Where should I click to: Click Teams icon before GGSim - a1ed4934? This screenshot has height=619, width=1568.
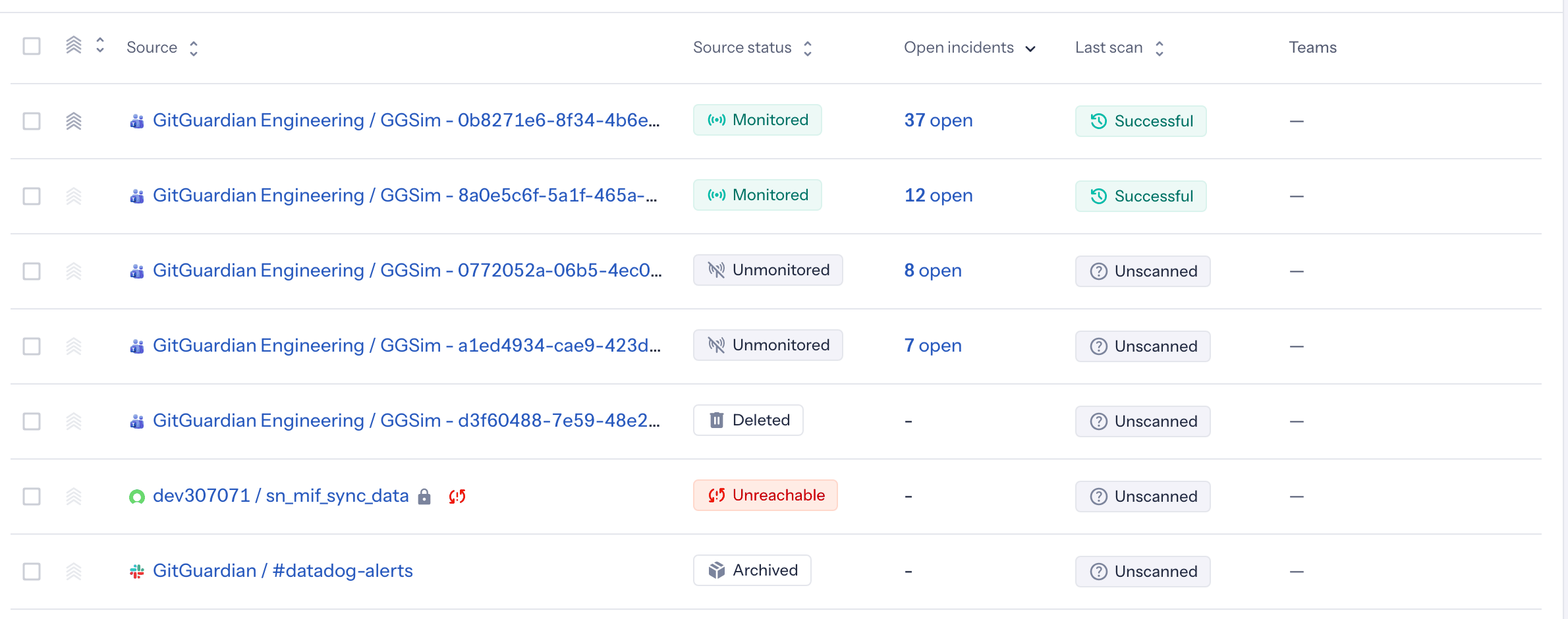tap(137, 346)
